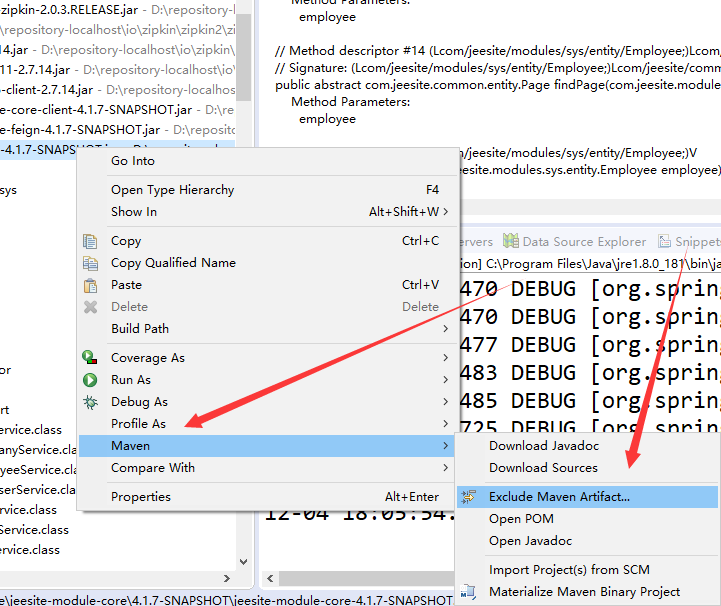
Task: Expand the Show In submenu arrow
Action: click(446, 212)
